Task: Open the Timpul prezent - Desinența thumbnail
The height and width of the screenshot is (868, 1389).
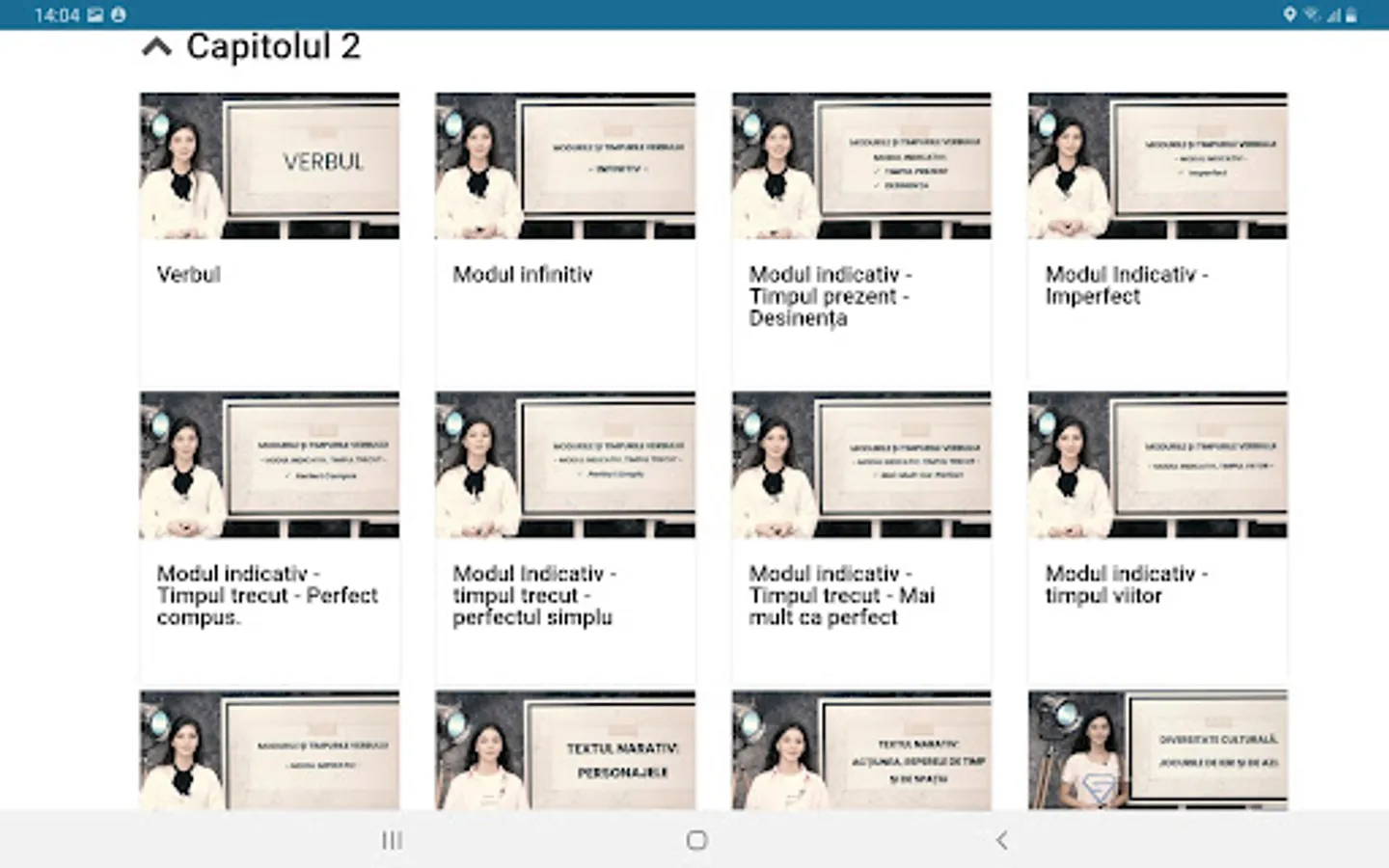Action: [861, 166]
